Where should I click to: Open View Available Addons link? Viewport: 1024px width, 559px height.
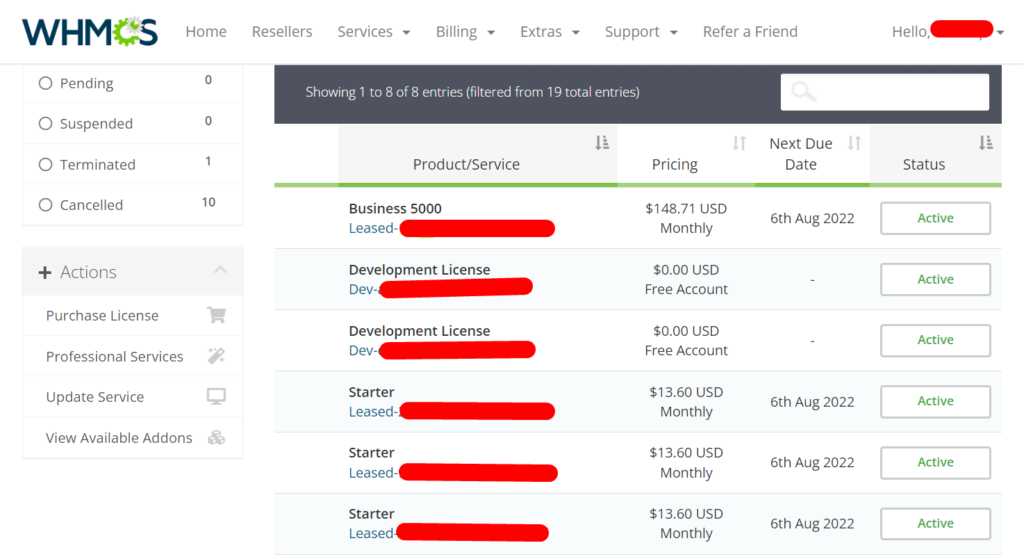[x=119, y=438]
